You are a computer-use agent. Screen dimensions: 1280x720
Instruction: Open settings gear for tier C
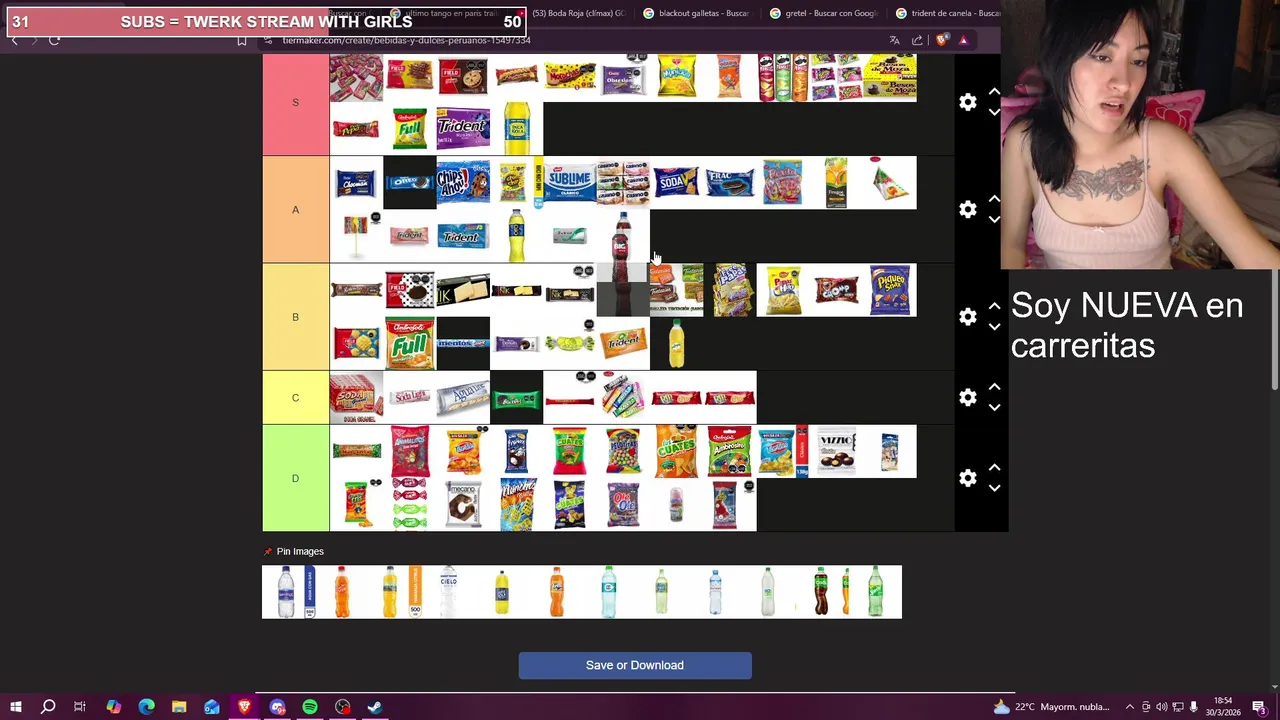968,397
